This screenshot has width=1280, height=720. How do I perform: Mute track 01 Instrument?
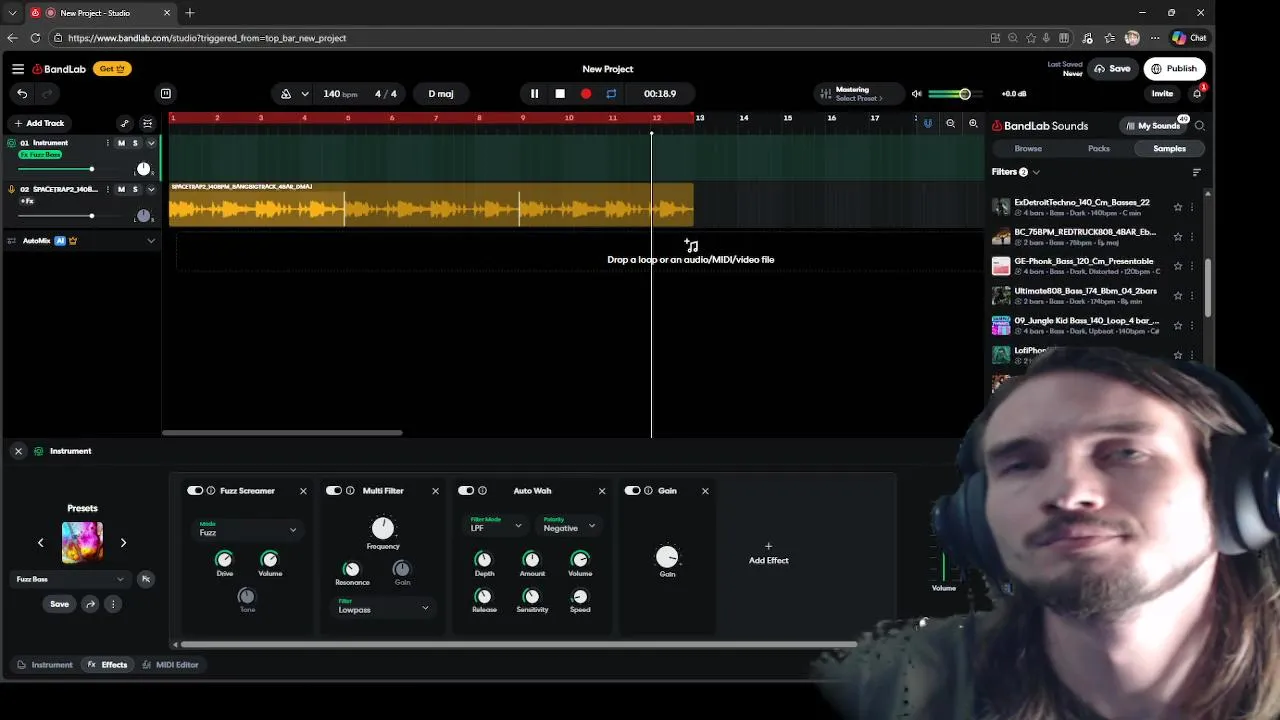click(121, 143)
